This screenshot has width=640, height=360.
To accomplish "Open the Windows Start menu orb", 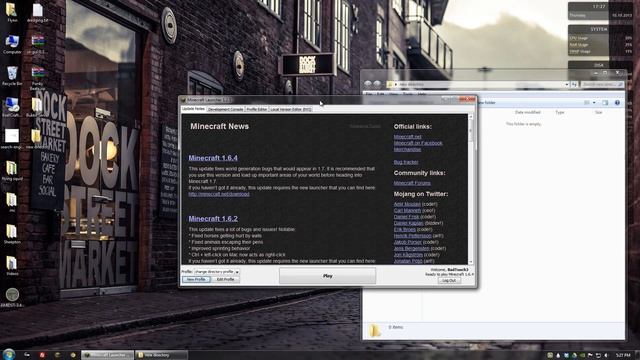I will [x=9, y=354].
